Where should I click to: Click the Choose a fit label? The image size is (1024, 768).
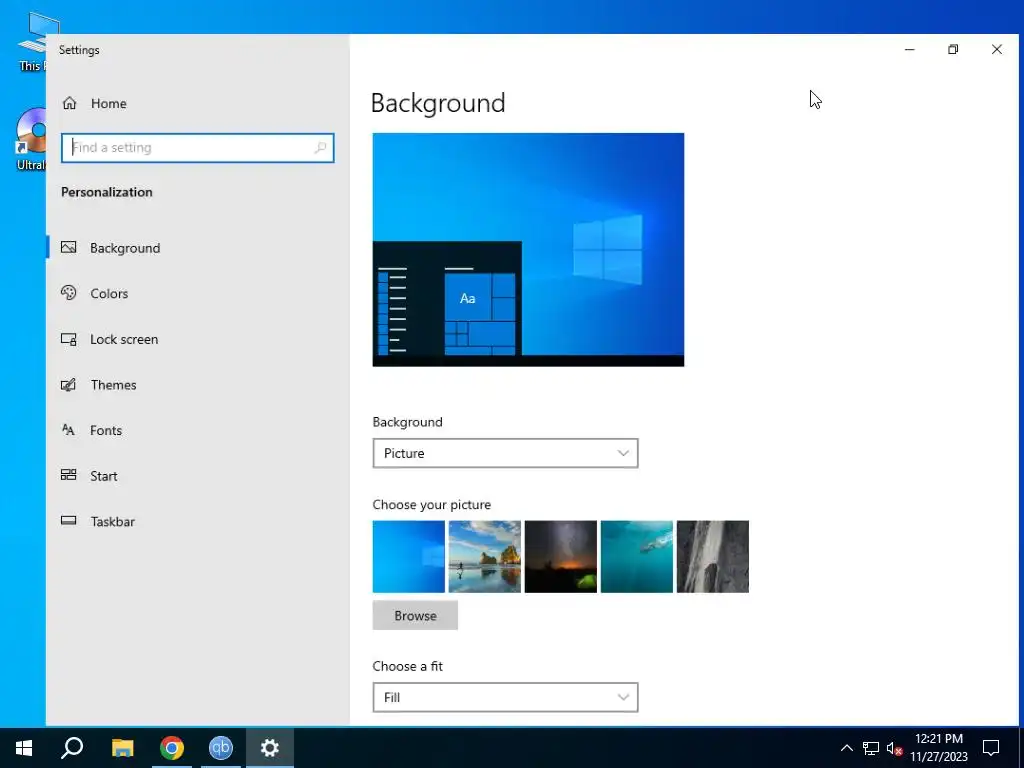tap(408, 666)
